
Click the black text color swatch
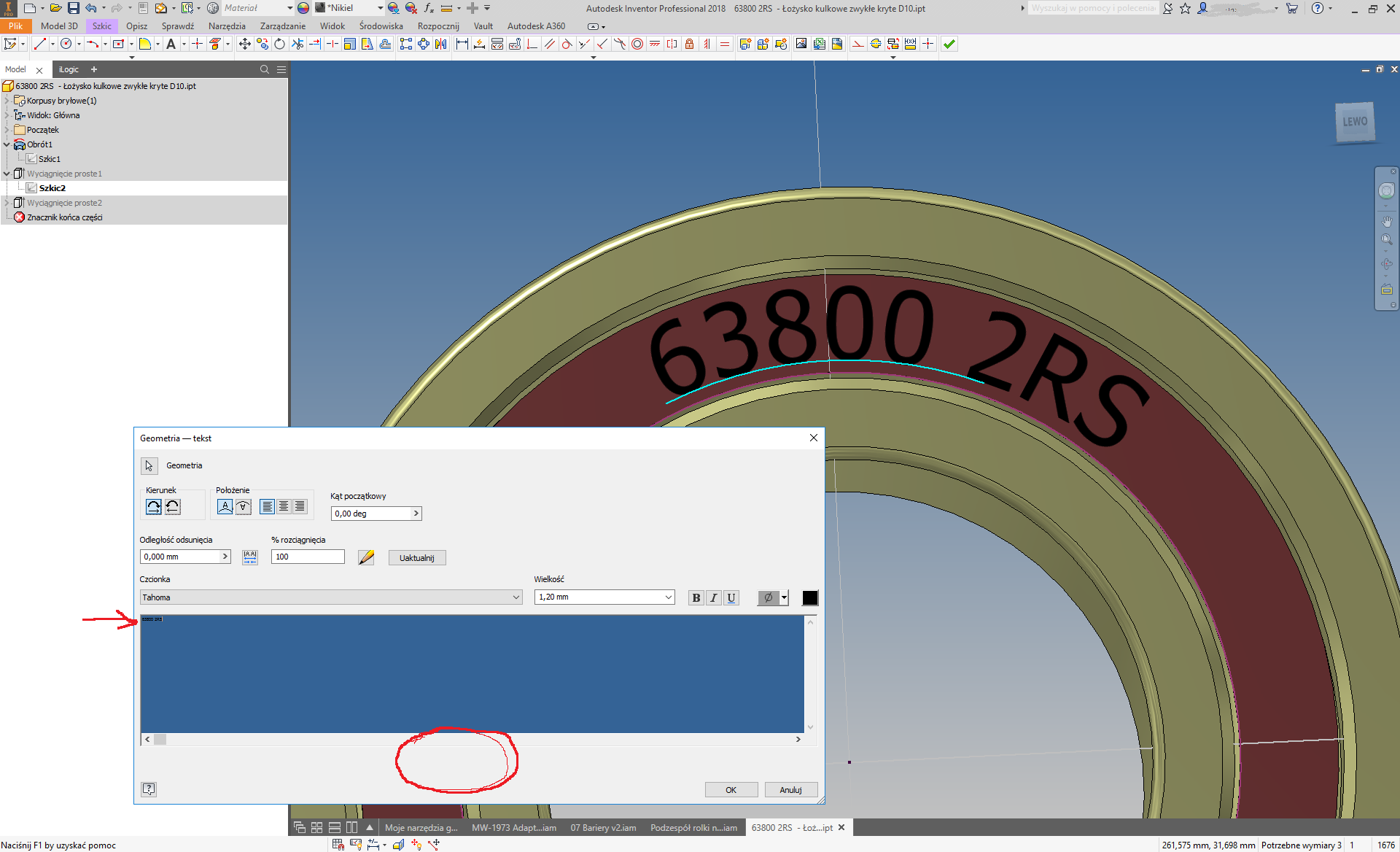(810, 598)
